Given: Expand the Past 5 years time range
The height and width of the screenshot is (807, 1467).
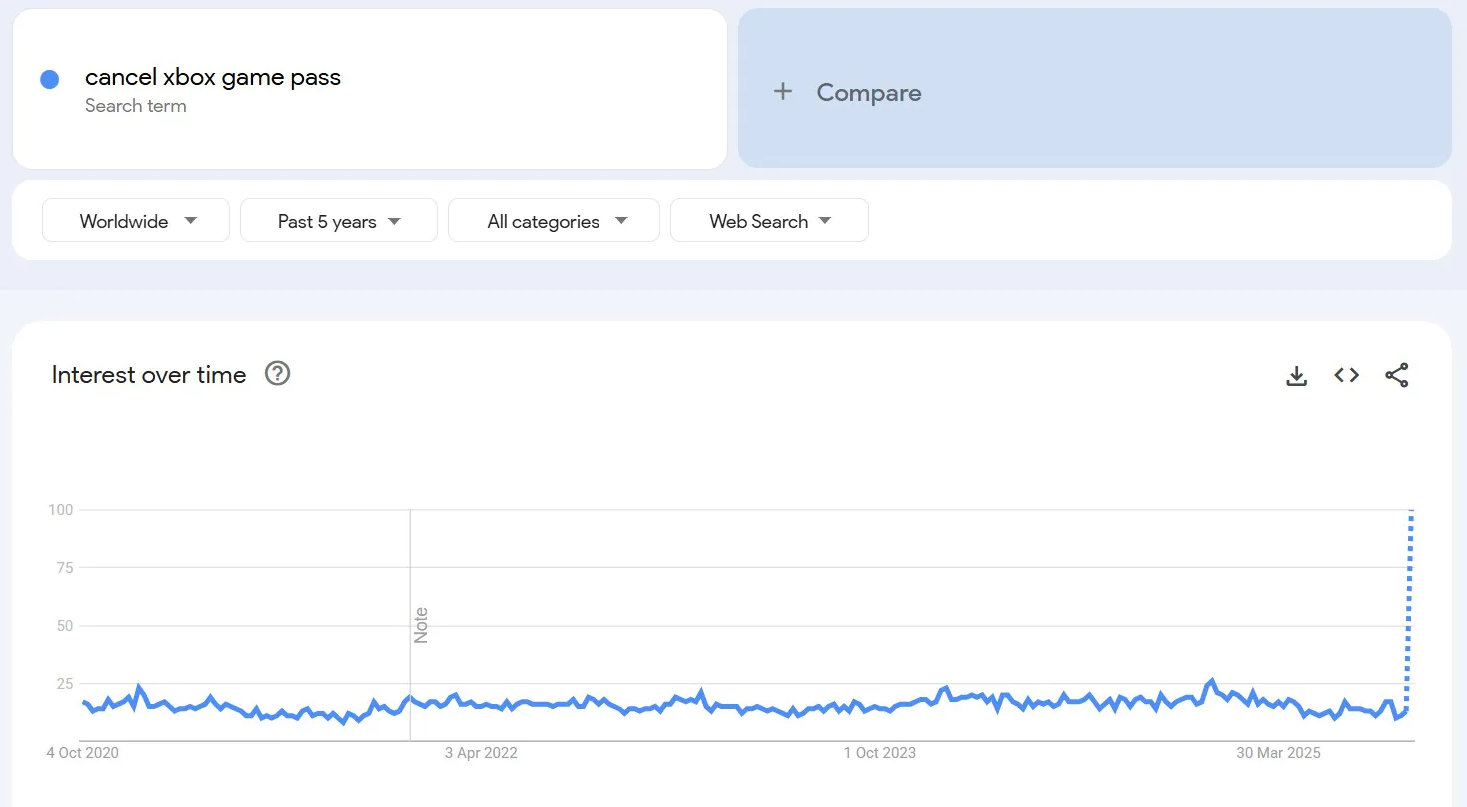Looking at the screenshot, I should click(x=339, y=221).
